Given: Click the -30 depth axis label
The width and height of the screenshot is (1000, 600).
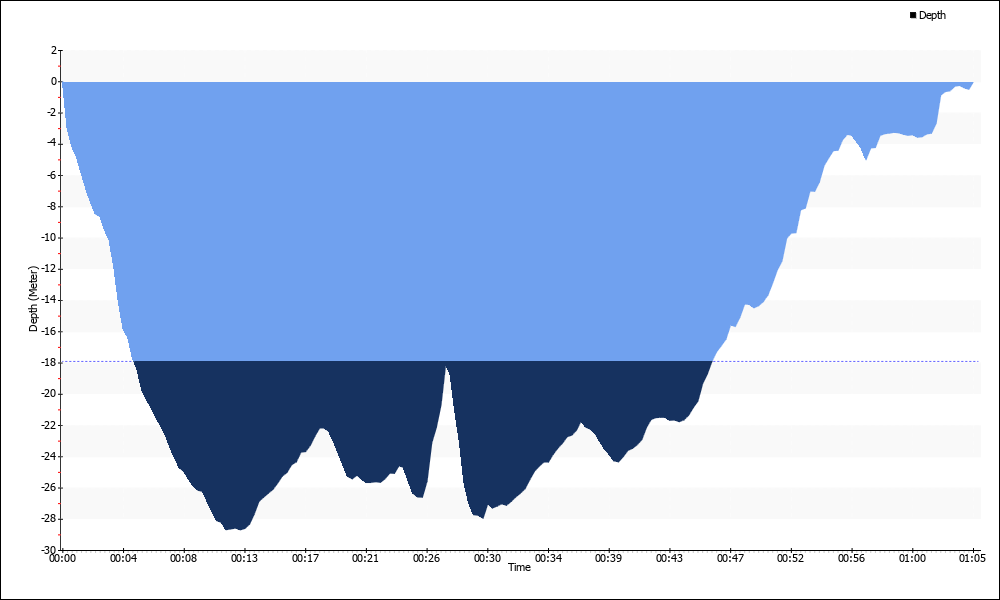Looking at the screenshot, I should [x=50, y=550].
